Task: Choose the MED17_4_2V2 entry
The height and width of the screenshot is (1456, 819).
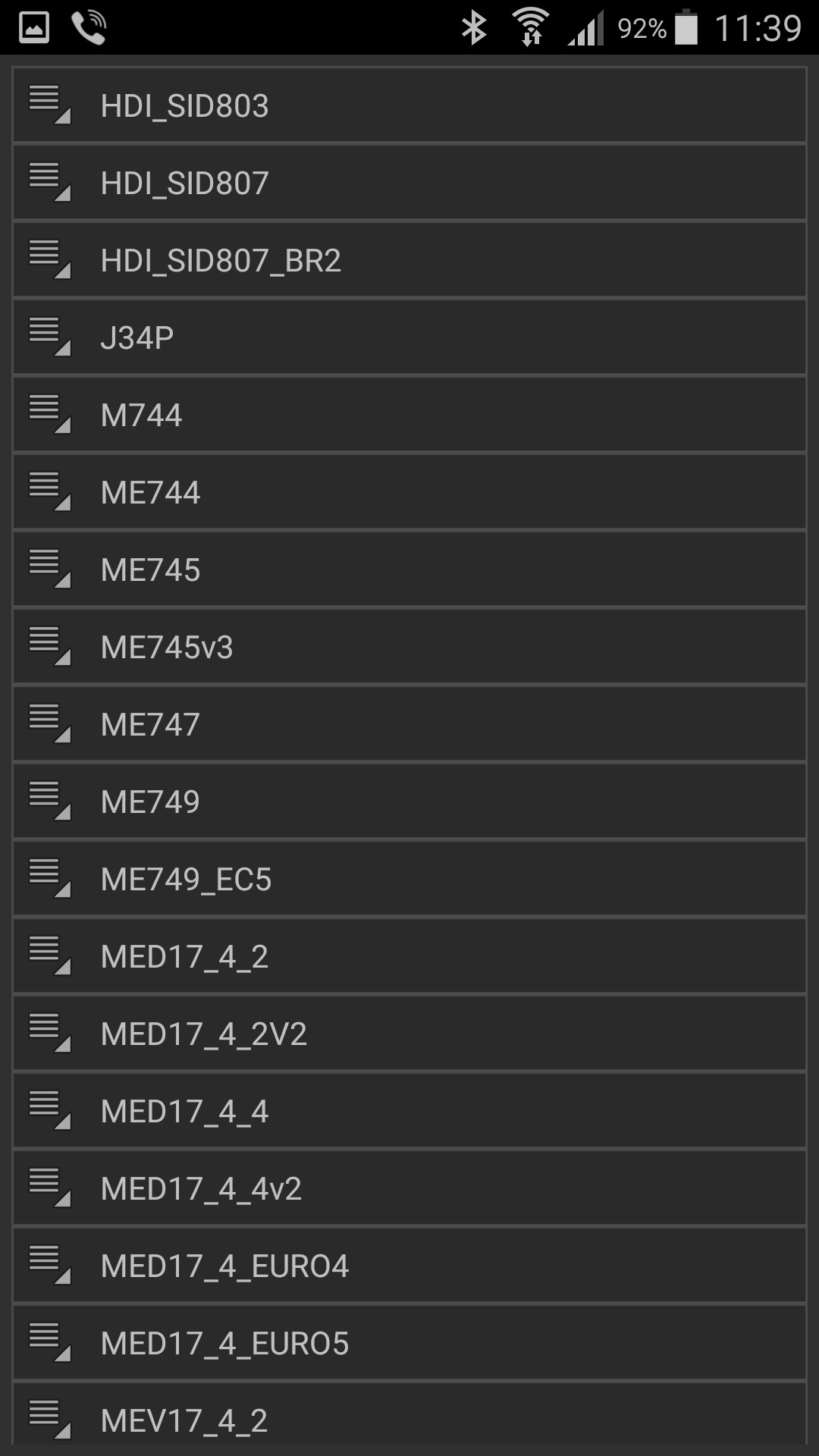Action: click(x=409, y=1034)
